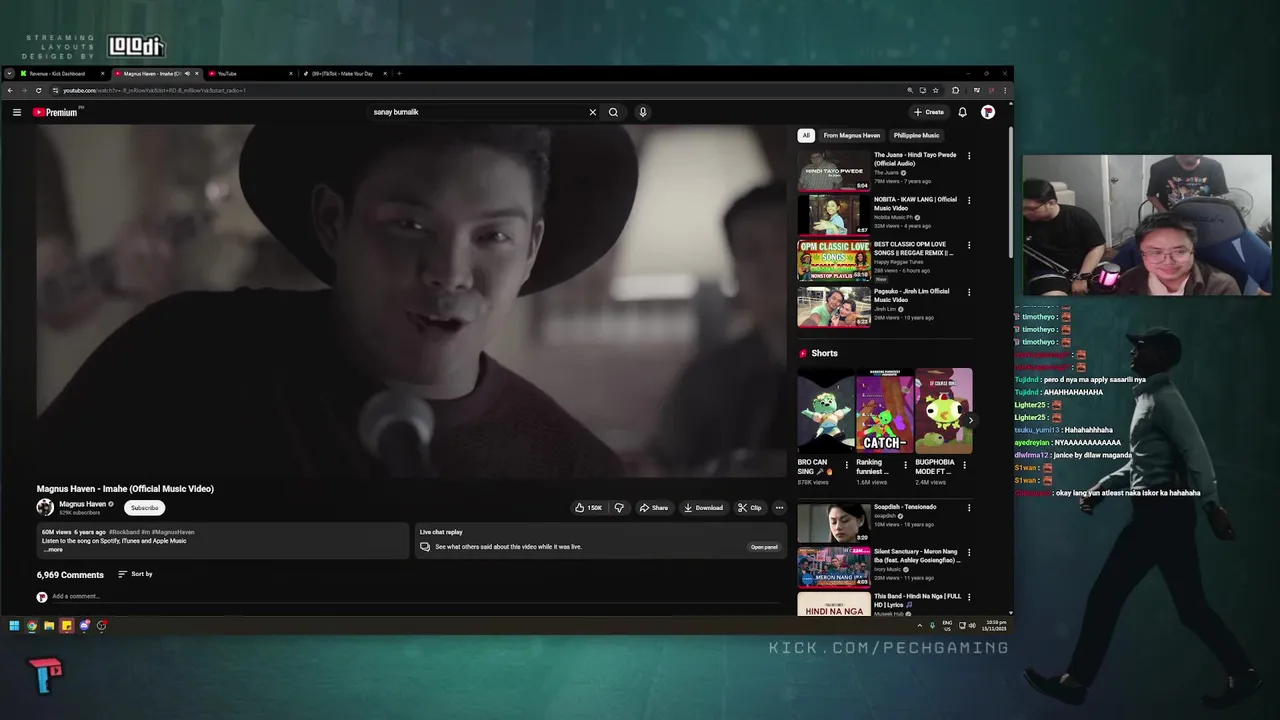Dislike the video
This screenshot has height=720, width=1280.
[619, 508]
